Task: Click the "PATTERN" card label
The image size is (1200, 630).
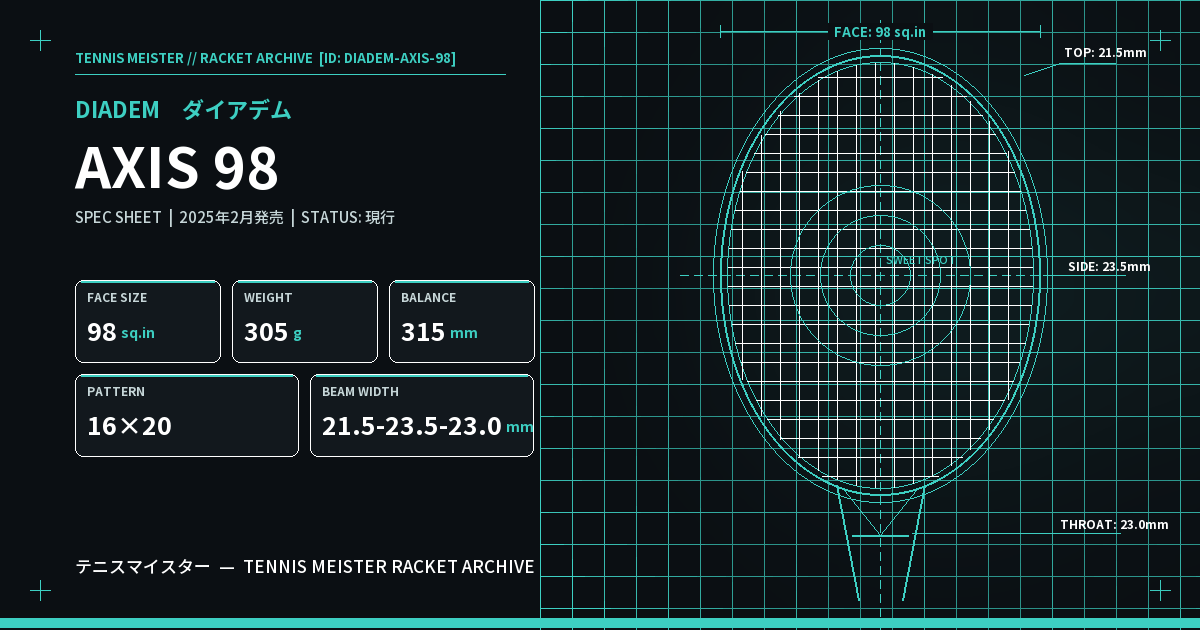Action: point(116,392)
